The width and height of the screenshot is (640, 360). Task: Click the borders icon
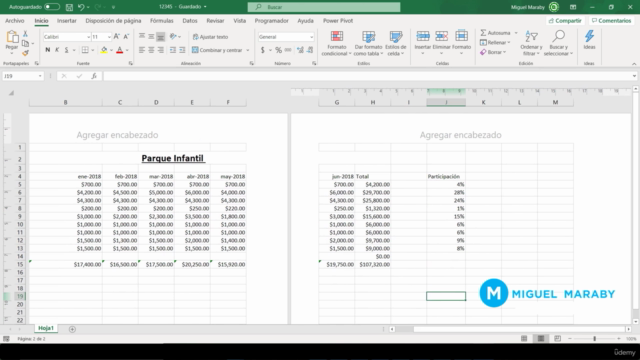(85, 50)
